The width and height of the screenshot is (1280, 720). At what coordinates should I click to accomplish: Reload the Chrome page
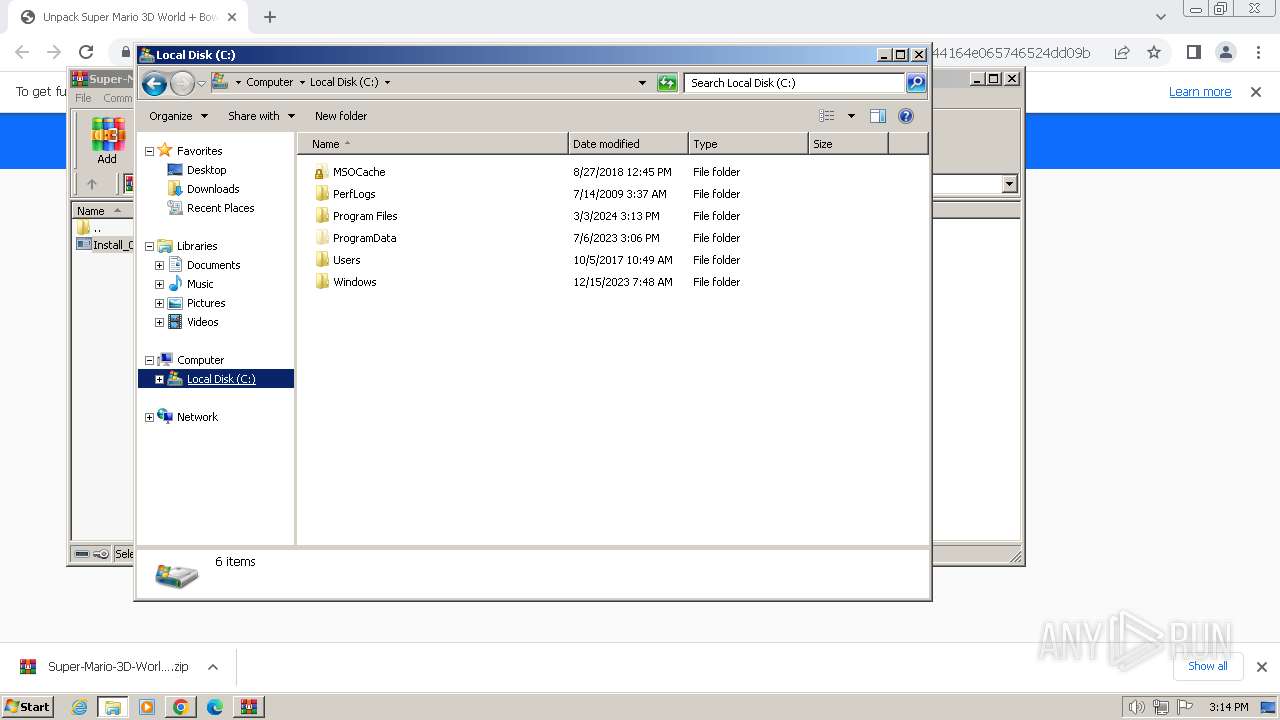click(x=86, y=52)
